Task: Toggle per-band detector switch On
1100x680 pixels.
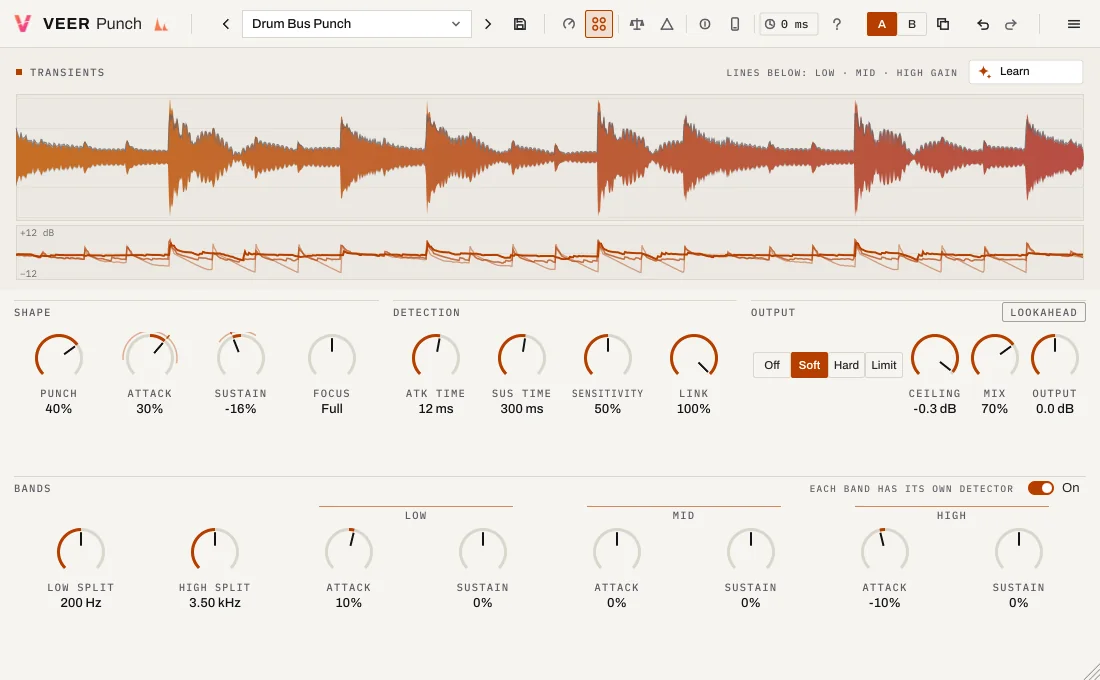Action: [1040, 488]
